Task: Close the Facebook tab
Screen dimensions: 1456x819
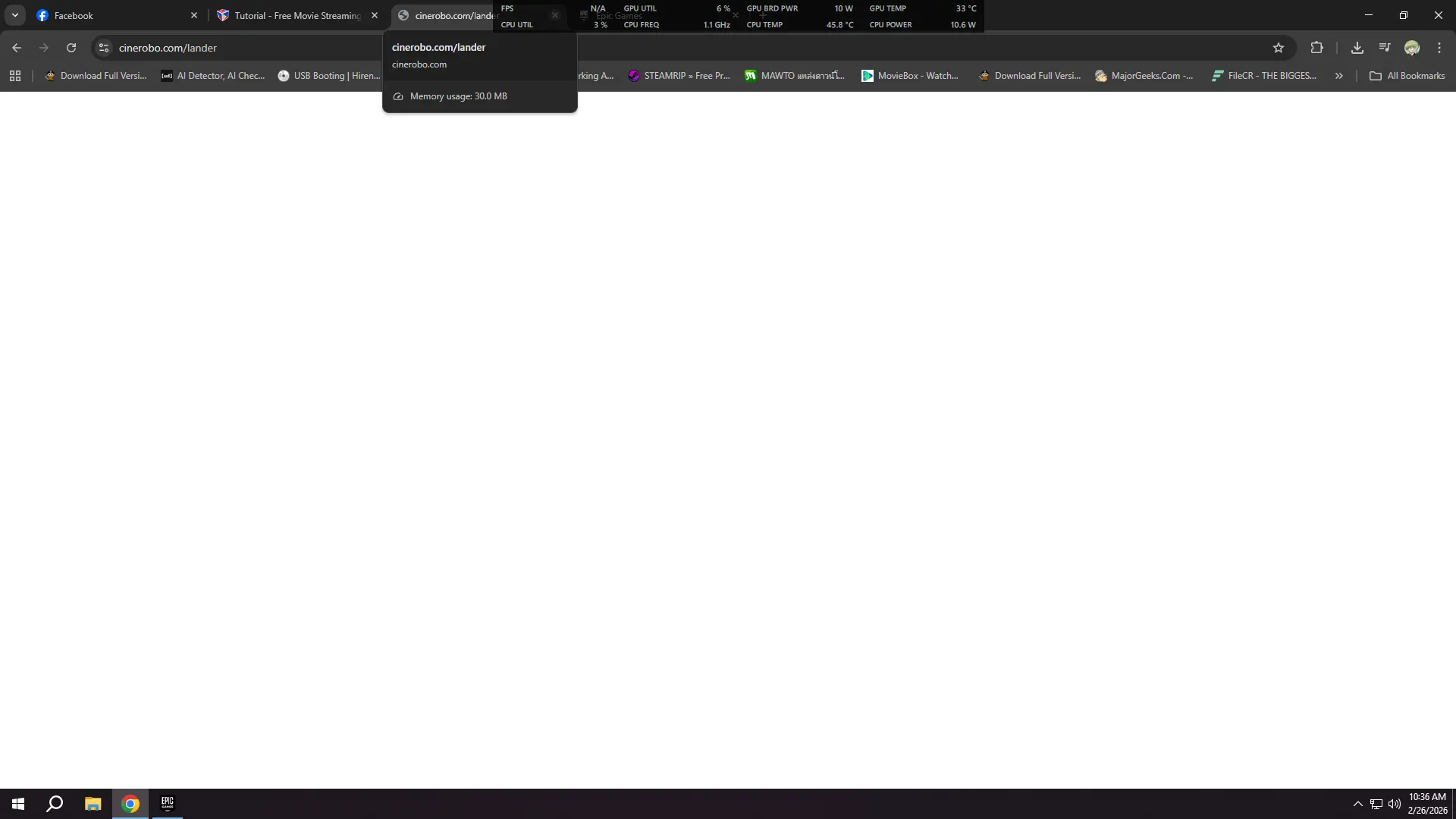Action: click(194, 15)
